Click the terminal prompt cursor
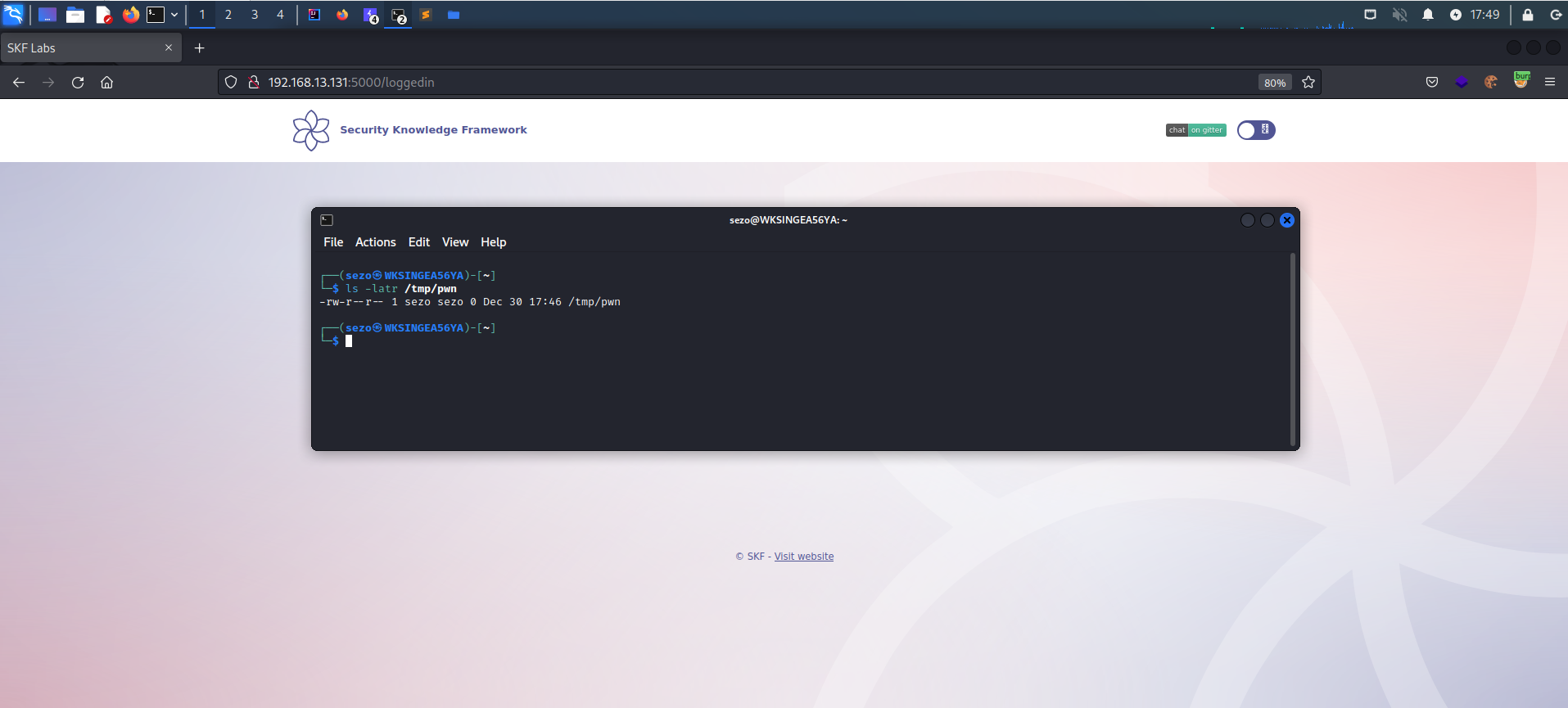 click(x=349, y=341)
